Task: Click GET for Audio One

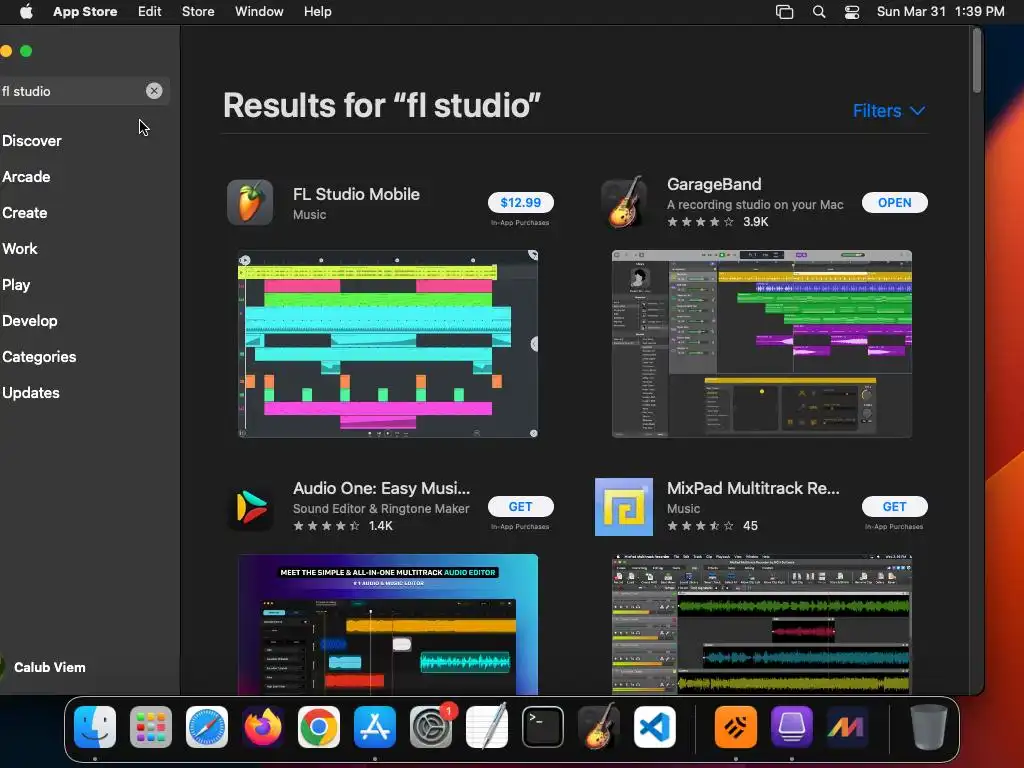Action: 520,507
